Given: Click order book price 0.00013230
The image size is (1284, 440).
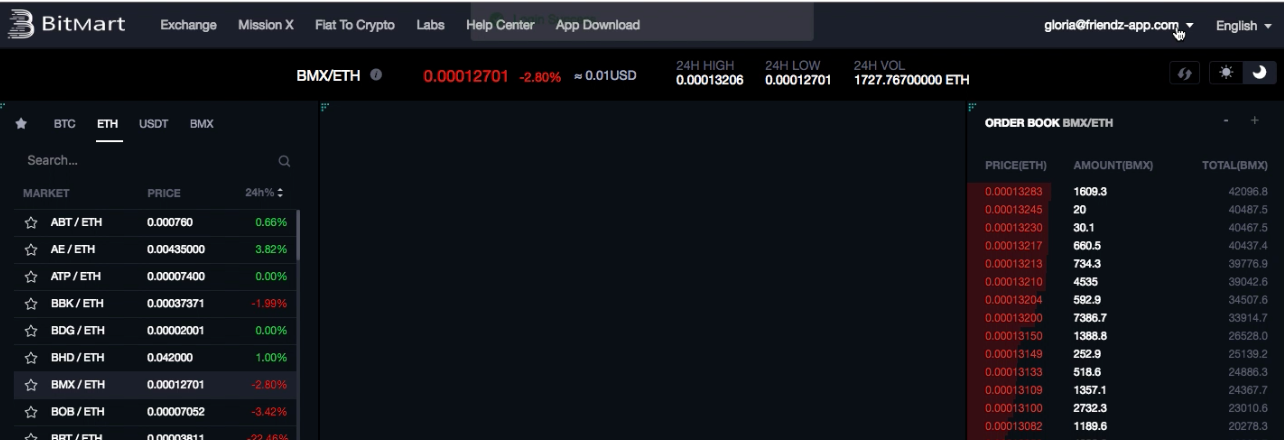Looking at the screenshot, I should point(1014,227).
